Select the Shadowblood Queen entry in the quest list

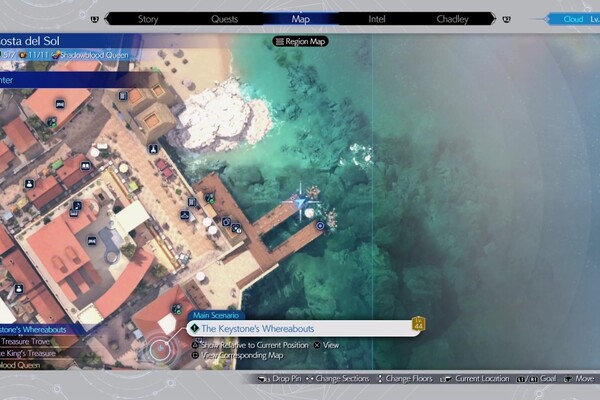click(20, 365)
